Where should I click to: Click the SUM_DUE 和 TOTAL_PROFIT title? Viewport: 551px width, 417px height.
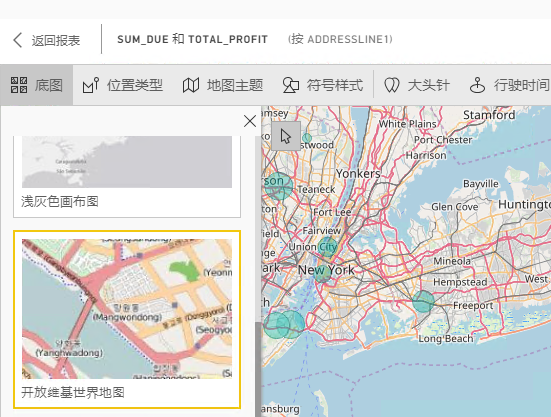(x=193, y=39)
